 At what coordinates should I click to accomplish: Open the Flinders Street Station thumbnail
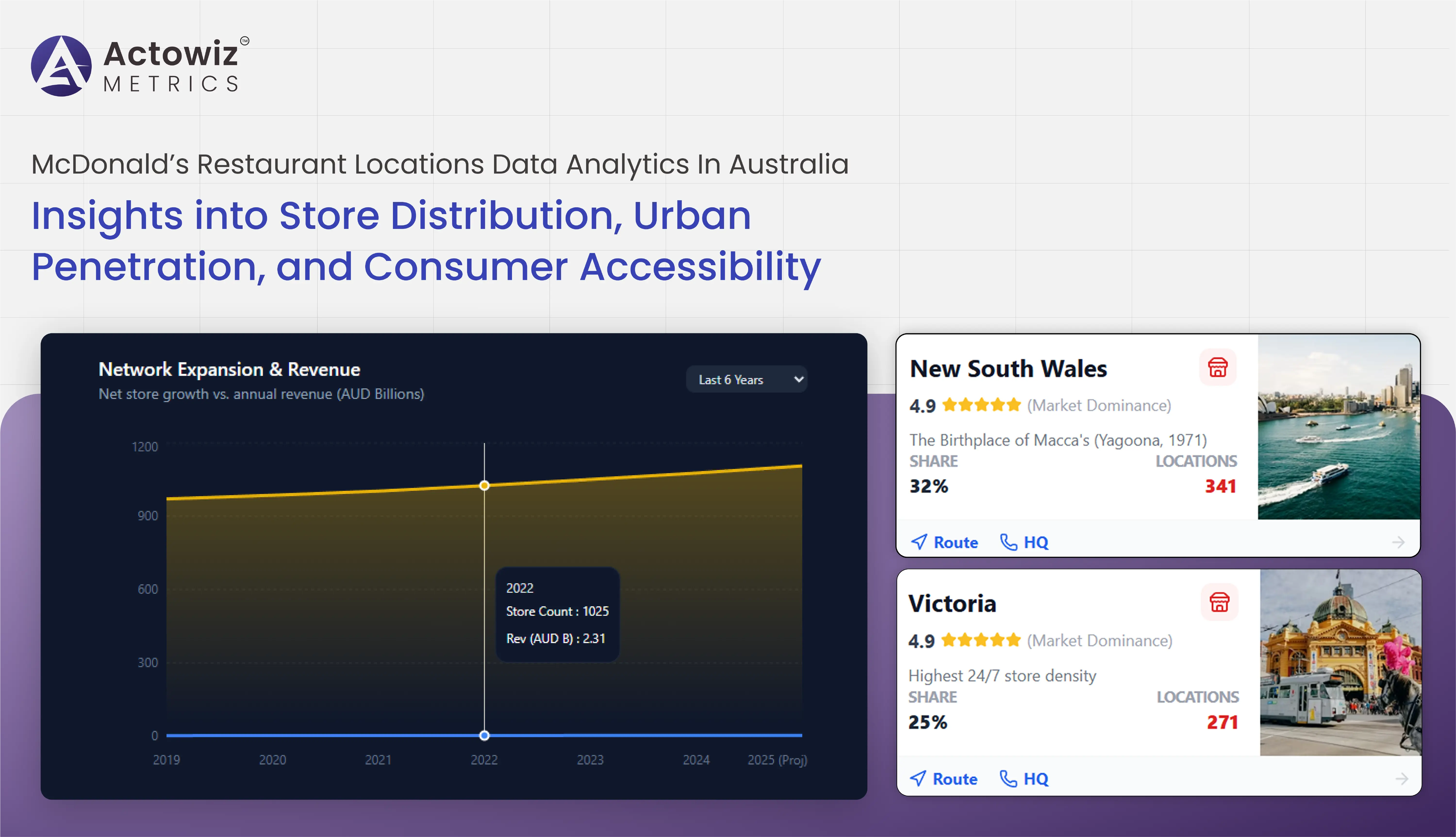click(1340, 662)
